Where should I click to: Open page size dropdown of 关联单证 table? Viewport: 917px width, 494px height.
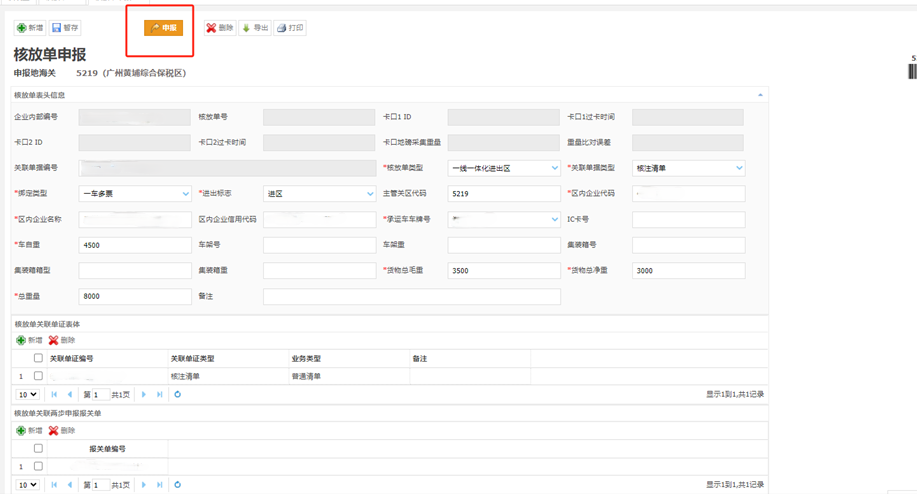pos(27,395)
